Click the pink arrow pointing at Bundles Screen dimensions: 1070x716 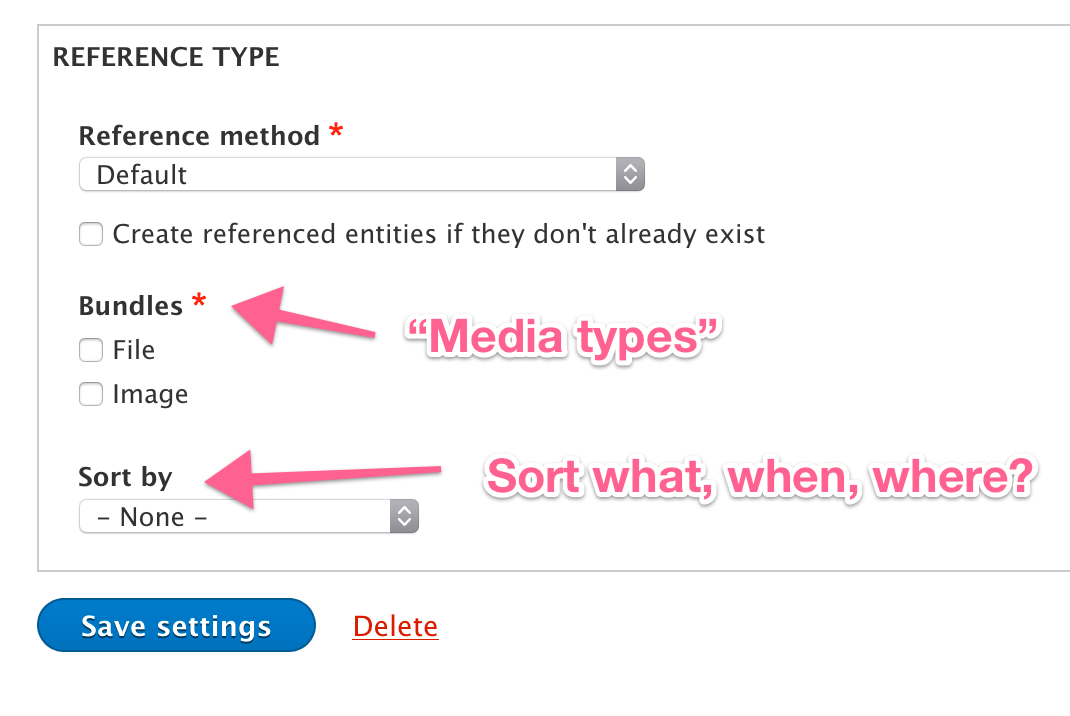coord(304,315)
